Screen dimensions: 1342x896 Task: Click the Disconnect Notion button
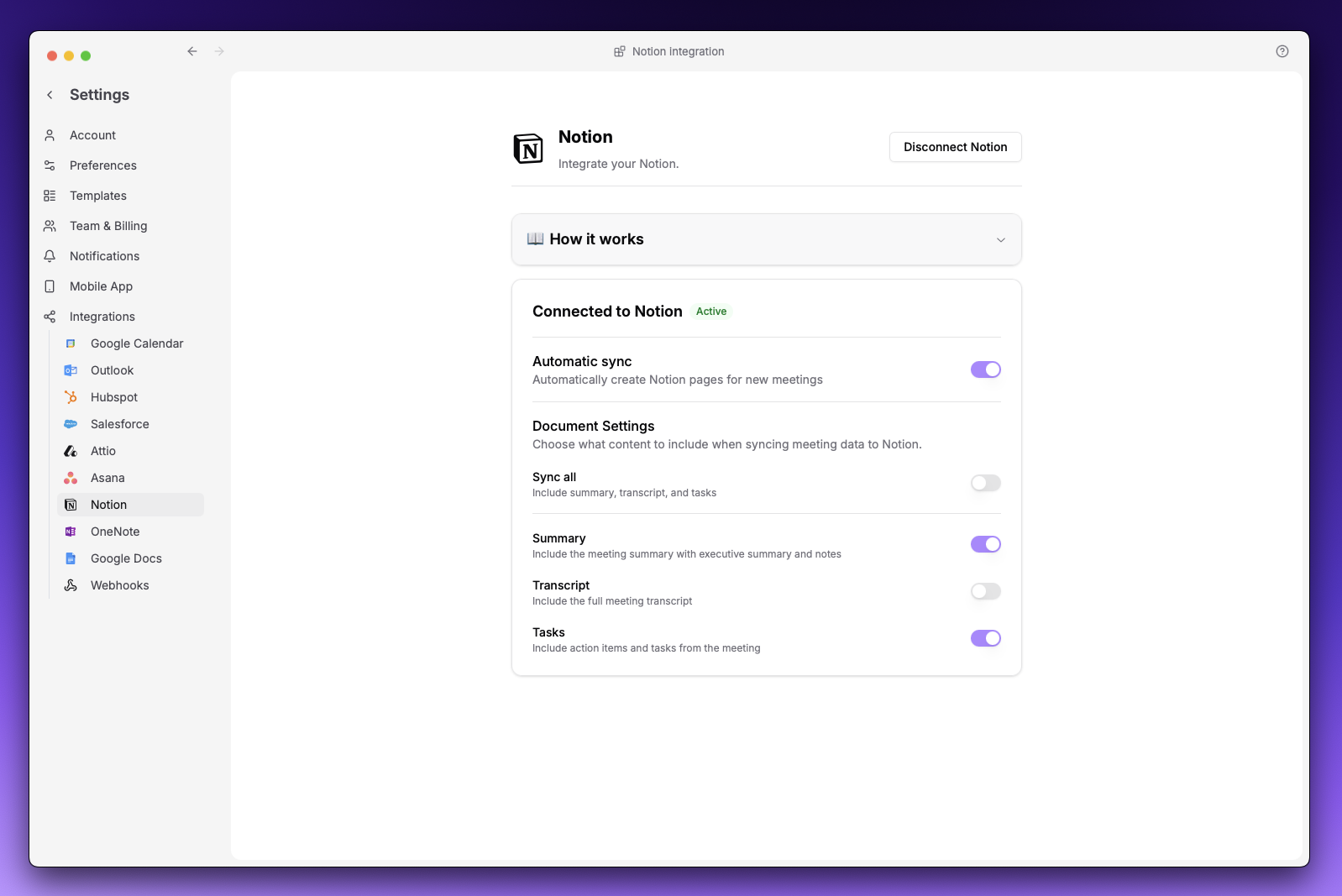(955, 147)
